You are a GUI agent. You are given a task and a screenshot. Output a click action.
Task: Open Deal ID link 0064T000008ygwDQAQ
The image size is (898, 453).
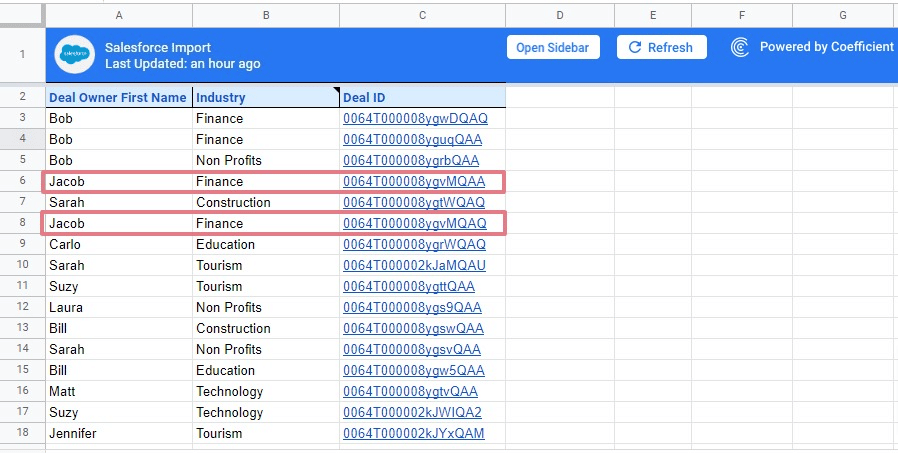point(414,118)
